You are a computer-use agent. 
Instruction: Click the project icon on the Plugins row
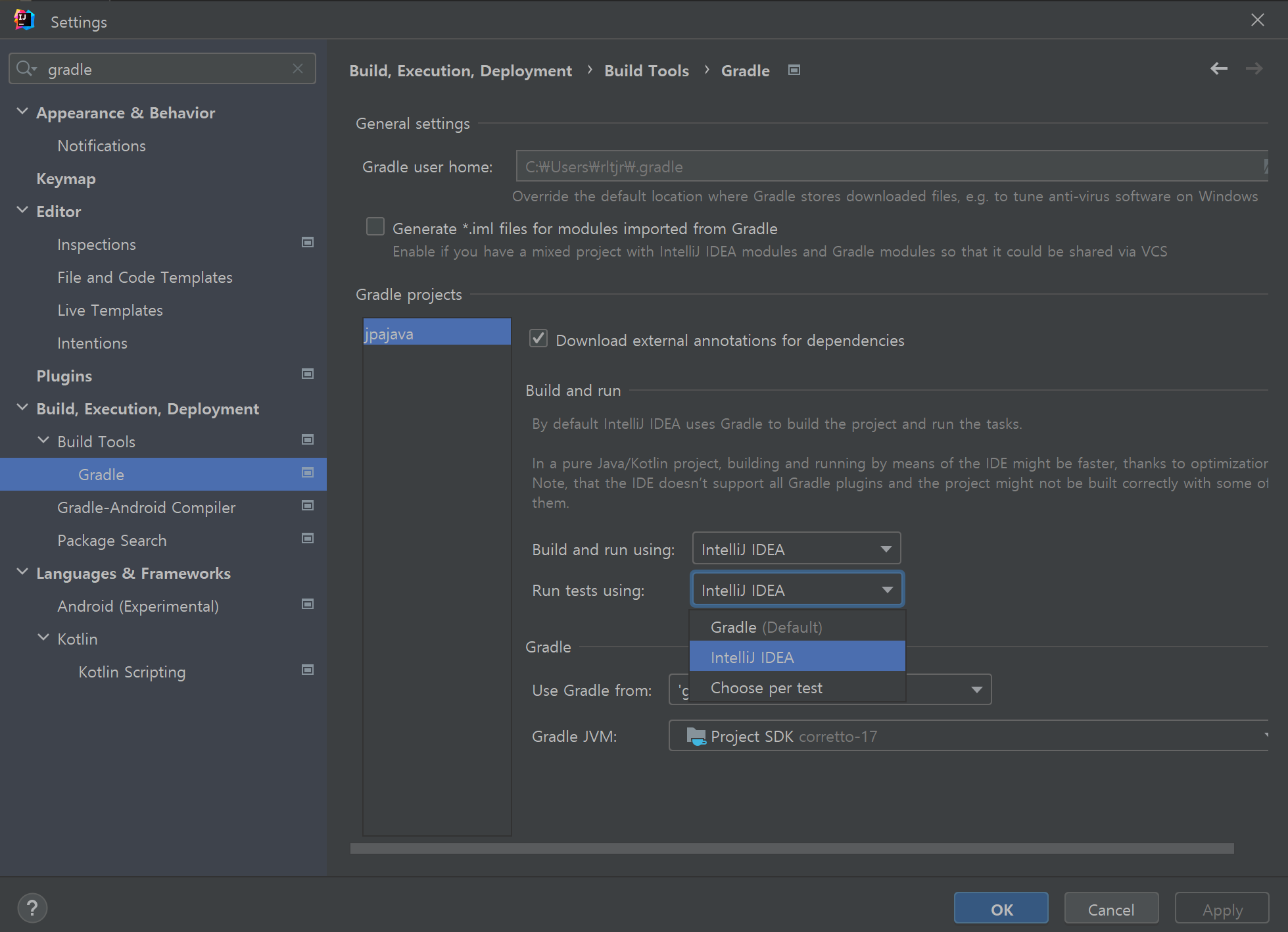pyautogui.click(x=307, y=374)
